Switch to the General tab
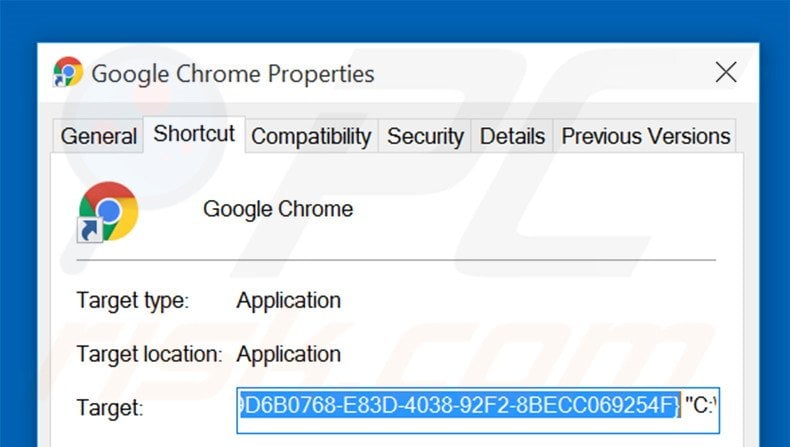This screenshot has width=790, height=447. pos(99,136)
